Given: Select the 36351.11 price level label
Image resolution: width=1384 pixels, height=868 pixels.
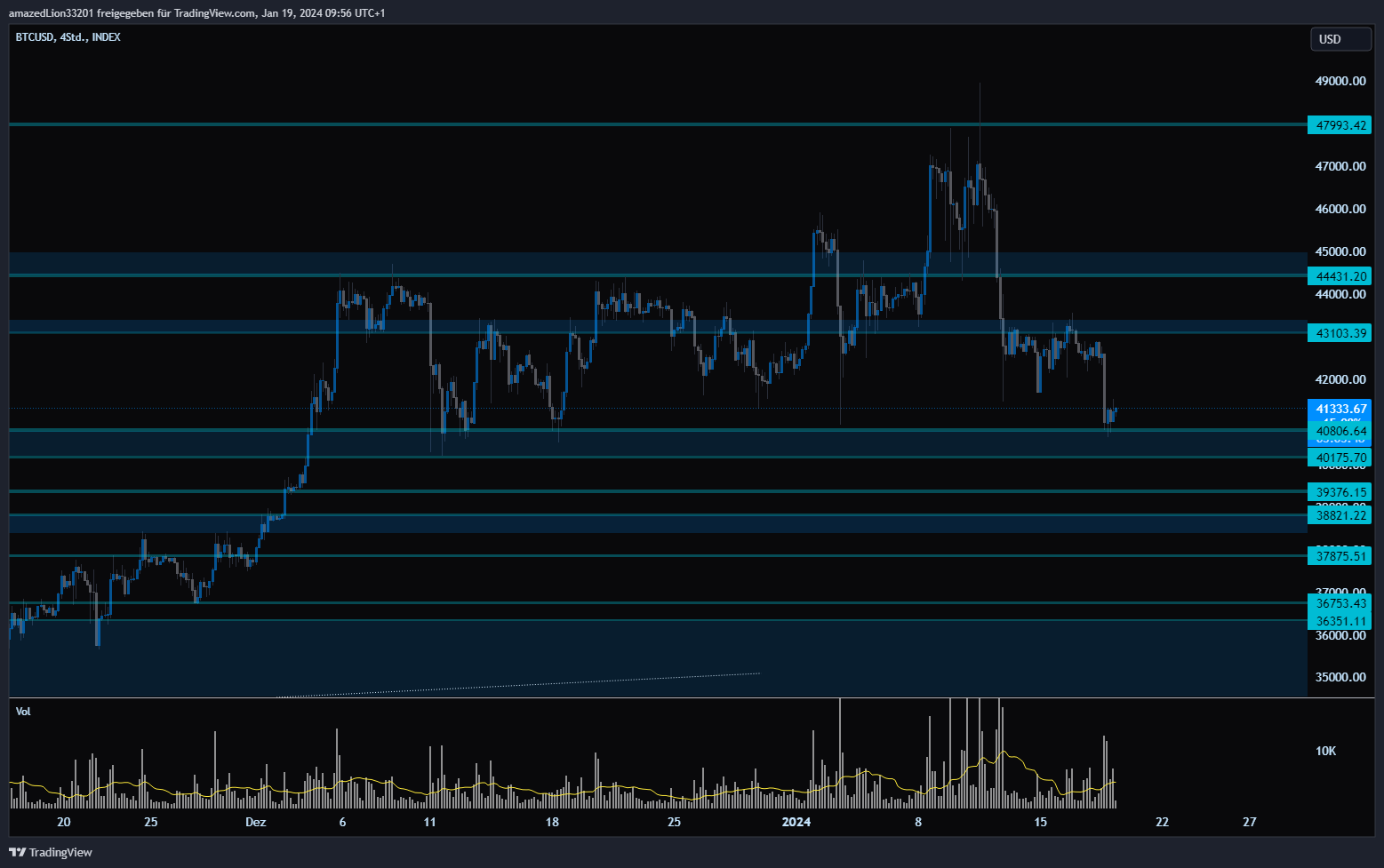Looking at the screenshot, I should [1340, 621].
